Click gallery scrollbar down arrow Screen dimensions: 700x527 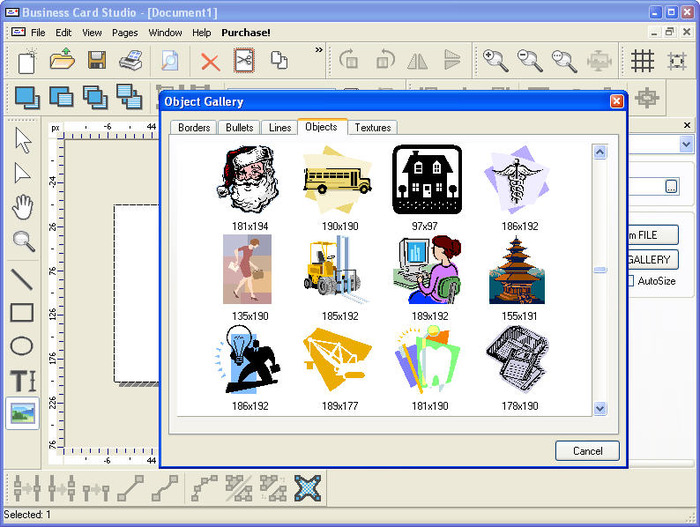click(600, 408)
